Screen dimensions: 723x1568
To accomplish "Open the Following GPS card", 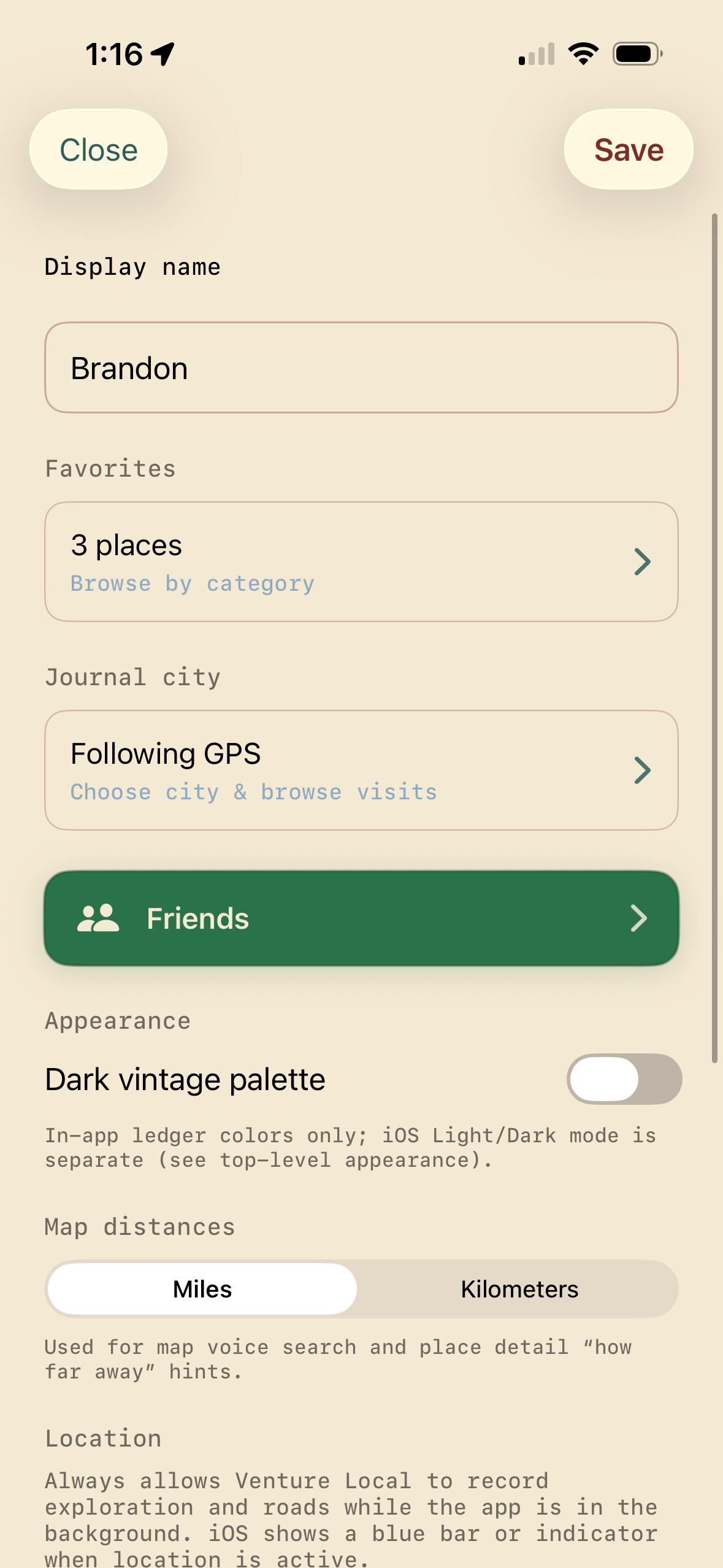I will (361, 770).
